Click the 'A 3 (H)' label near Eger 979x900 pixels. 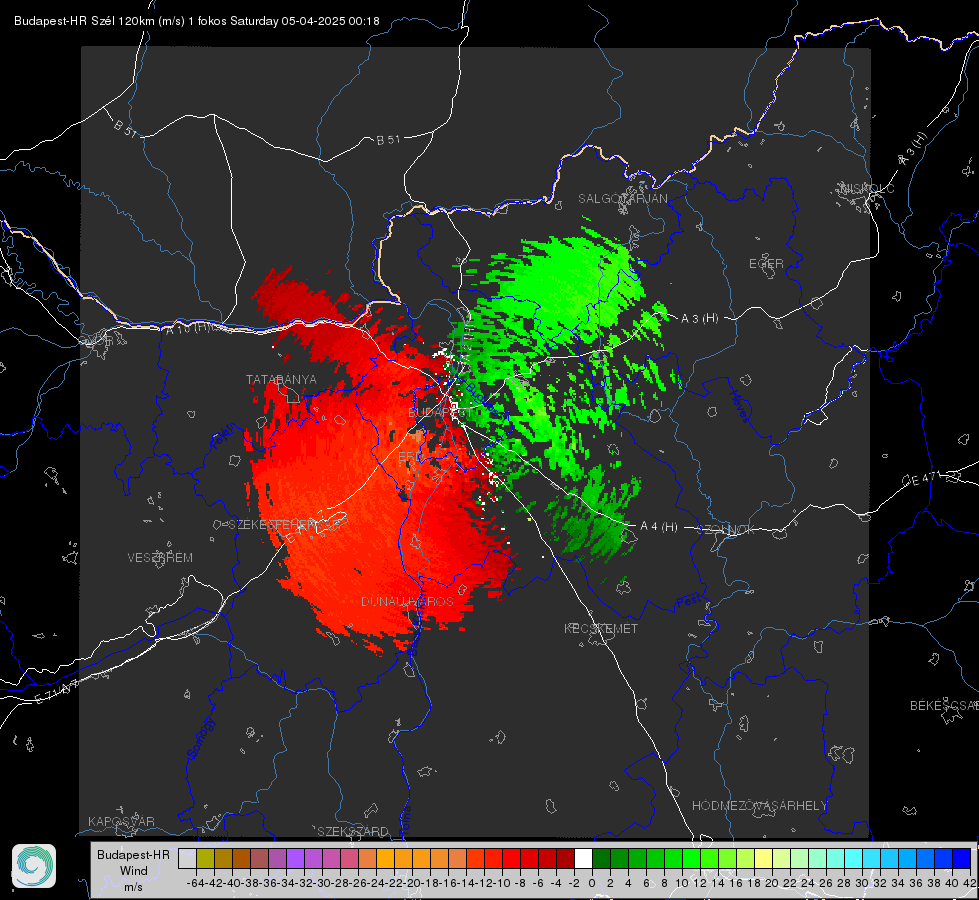click(x=699, y=319)
